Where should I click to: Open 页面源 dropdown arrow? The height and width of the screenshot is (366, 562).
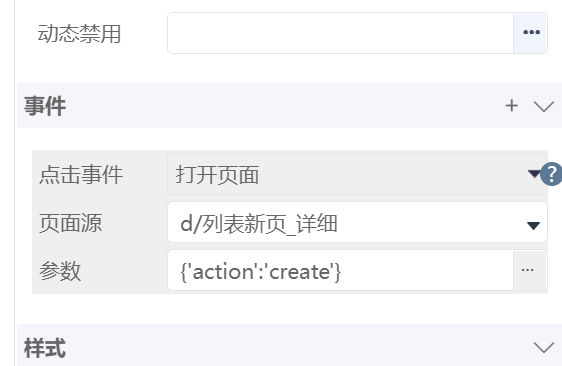coord(533,225)
